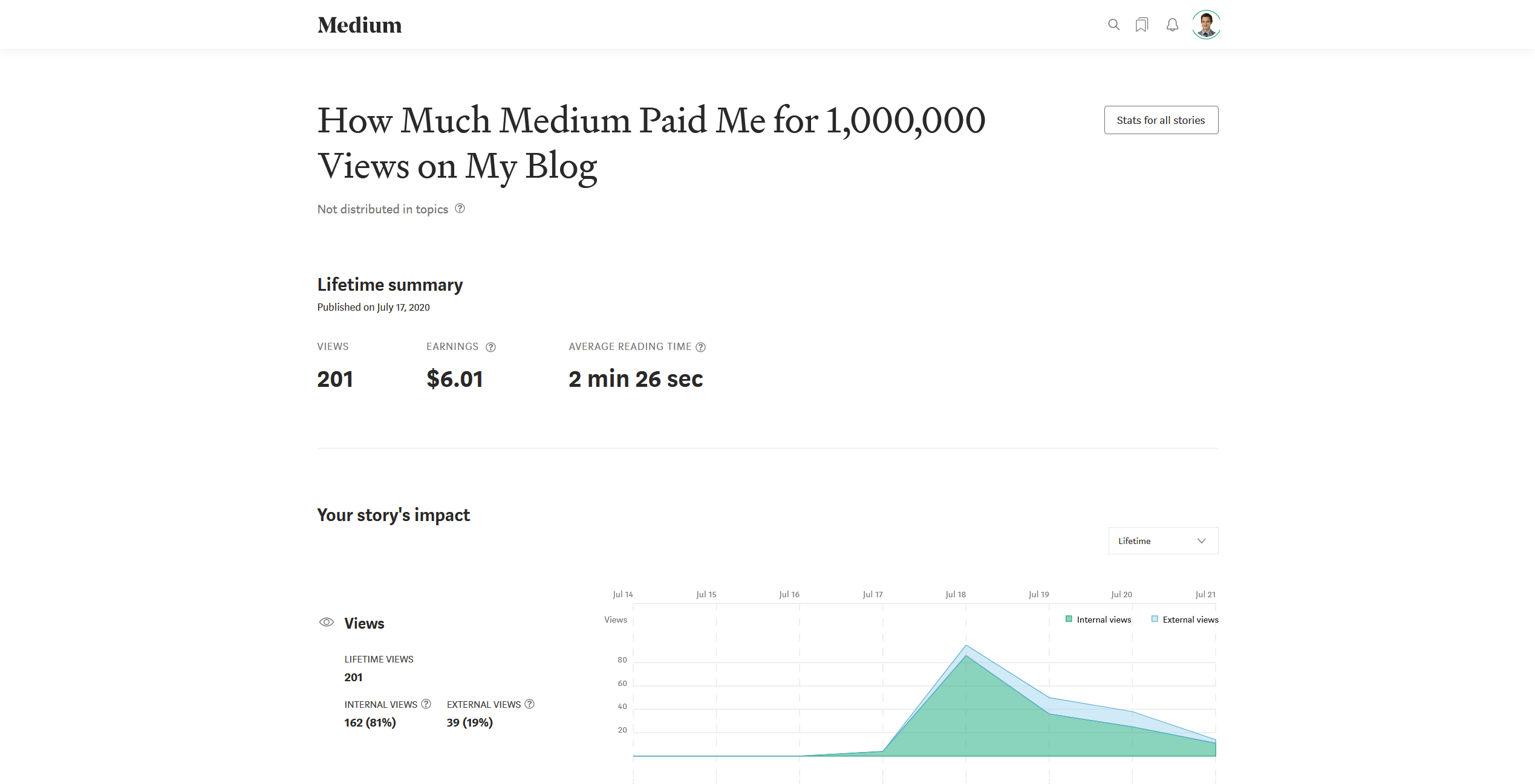
Task: Open the user profile avatar menu
Action: coord(1206,25)
